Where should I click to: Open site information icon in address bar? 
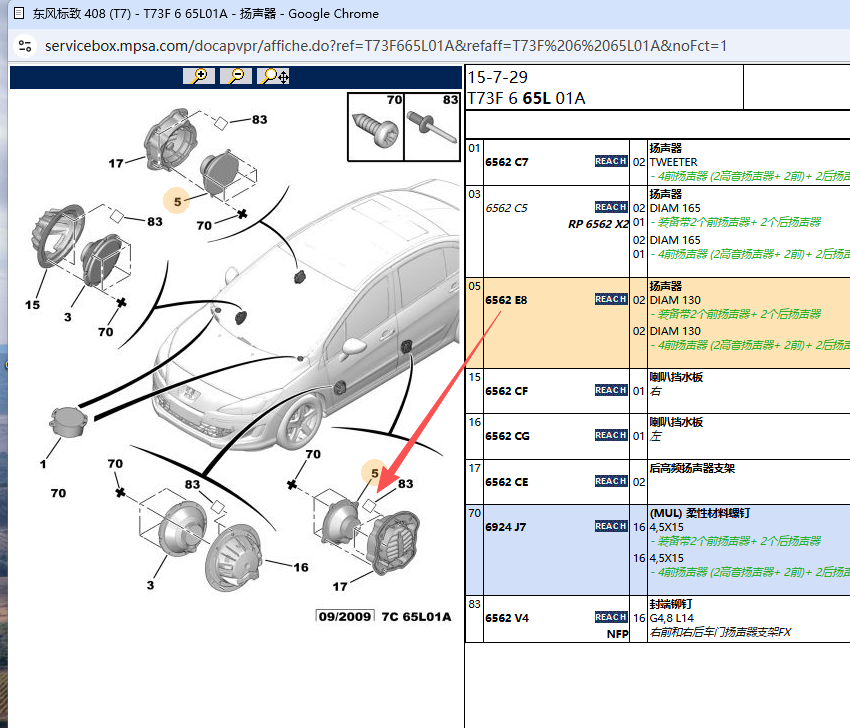click(25, 46)
